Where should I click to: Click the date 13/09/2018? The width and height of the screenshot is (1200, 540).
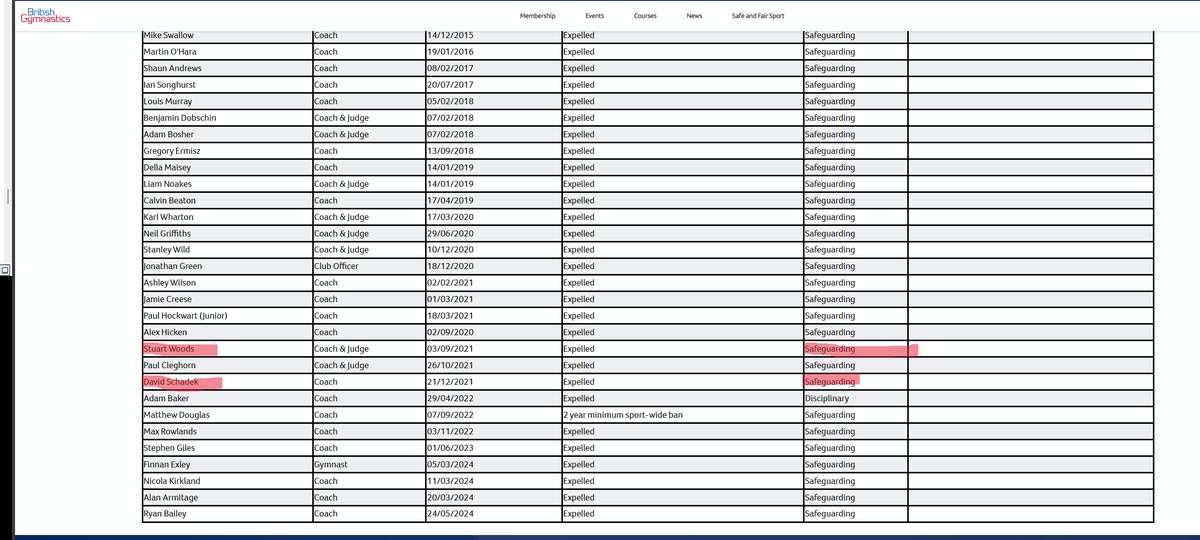(x=450, y=151)
